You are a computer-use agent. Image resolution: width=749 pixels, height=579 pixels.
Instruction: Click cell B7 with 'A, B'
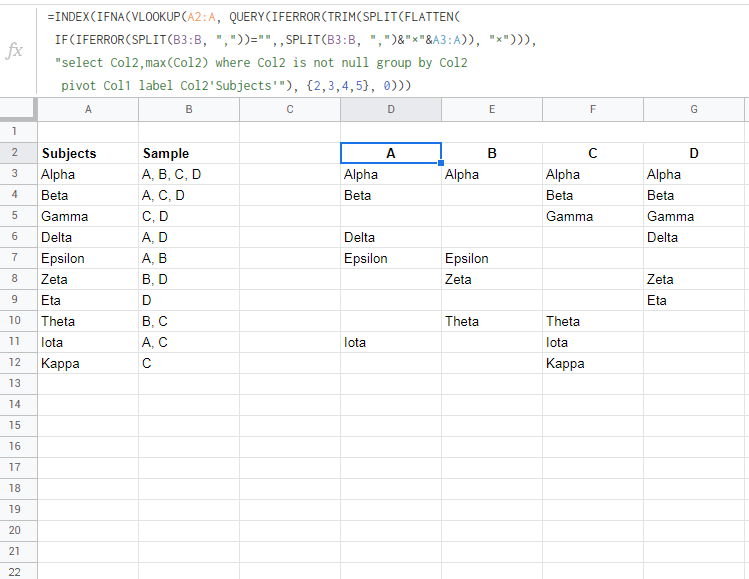189,258
